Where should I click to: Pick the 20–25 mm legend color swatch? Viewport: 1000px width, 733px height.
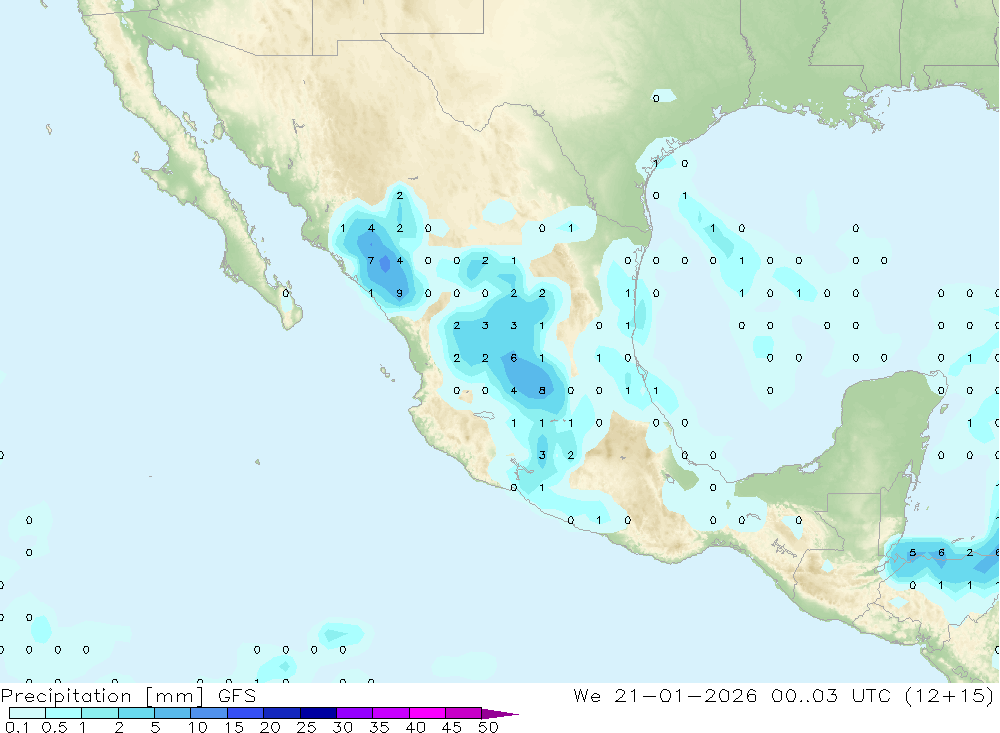tap(282, 713)
